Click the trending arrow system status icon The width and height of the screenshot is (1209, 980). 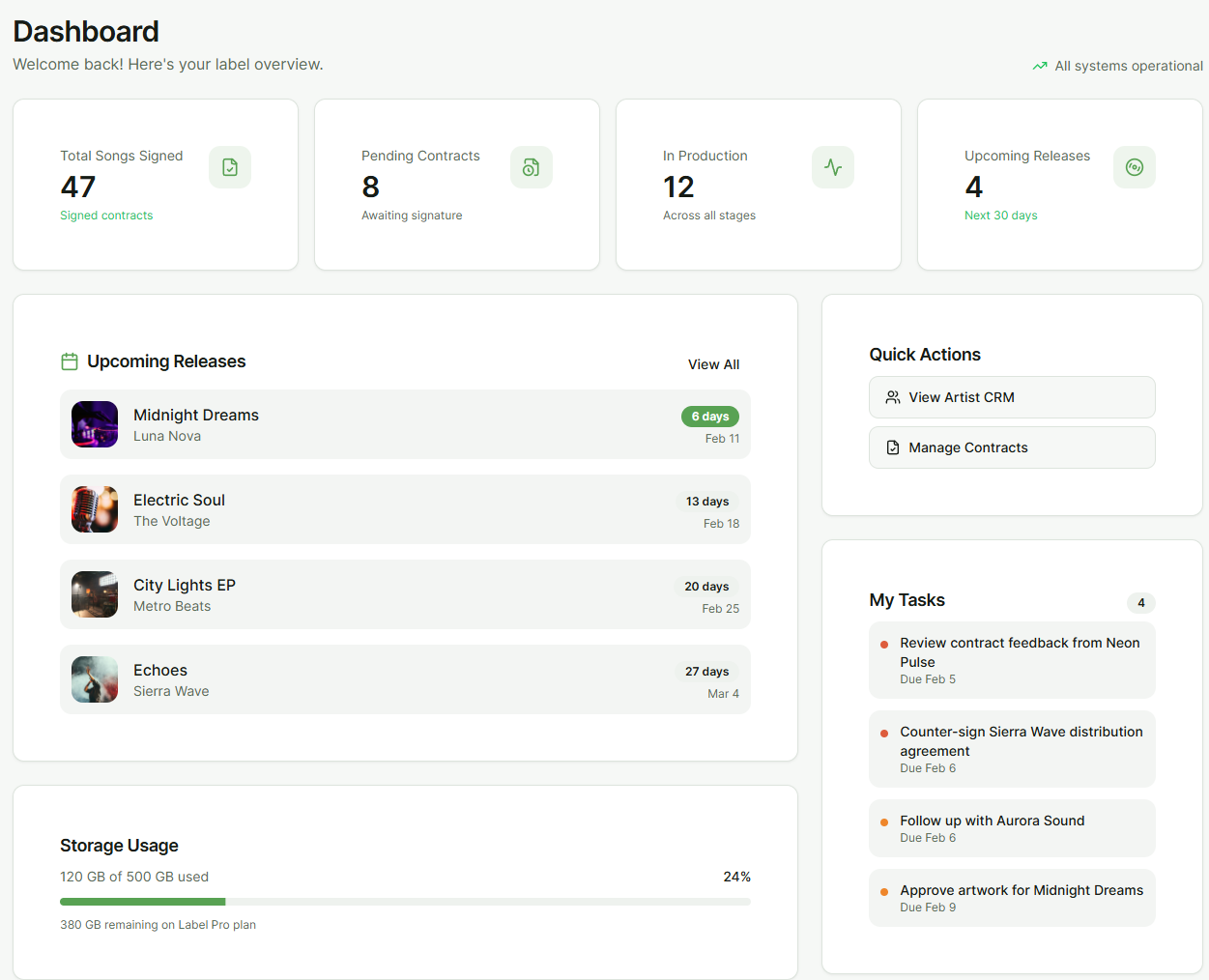pos(1040,66)
